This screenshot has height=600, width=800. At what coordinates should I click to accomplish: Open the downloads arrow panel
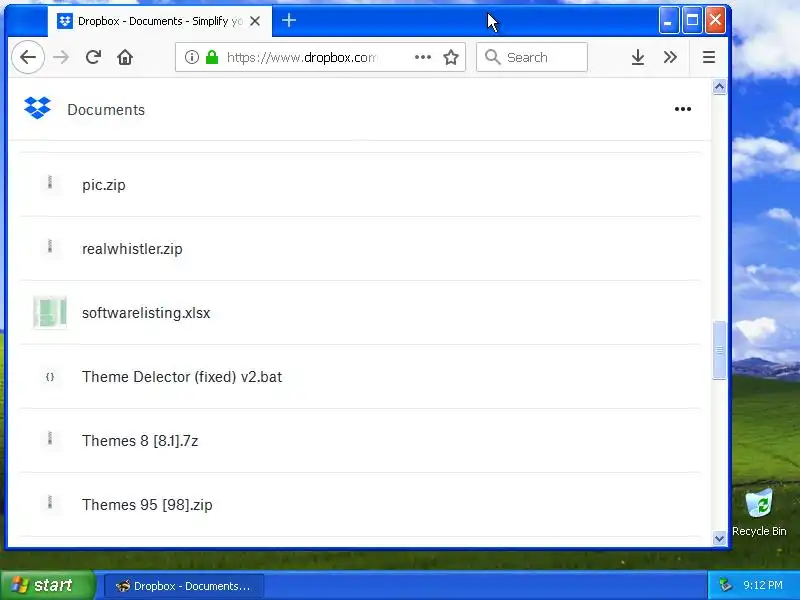click(638, 57)
